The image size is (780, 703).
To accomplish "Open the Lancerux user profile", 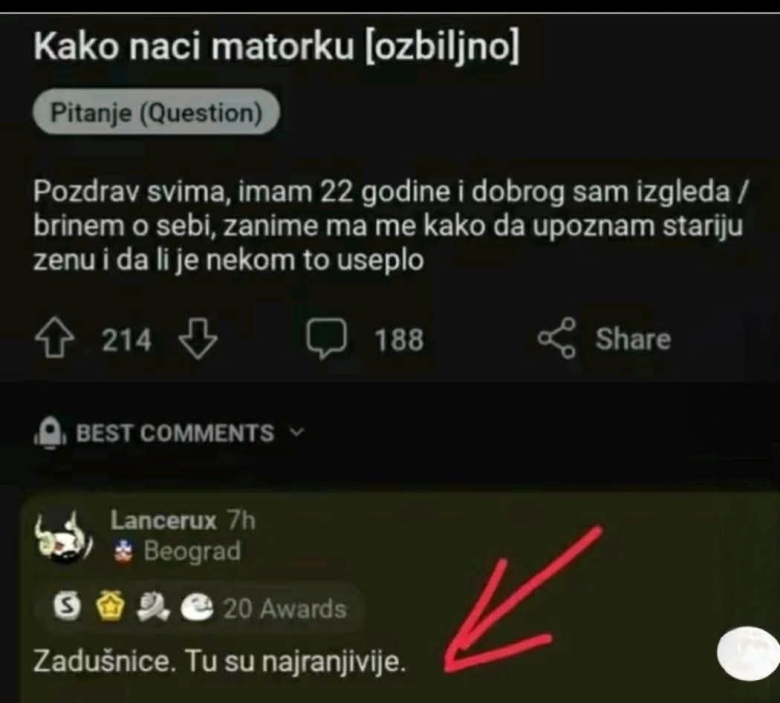I will coord(164,521).
